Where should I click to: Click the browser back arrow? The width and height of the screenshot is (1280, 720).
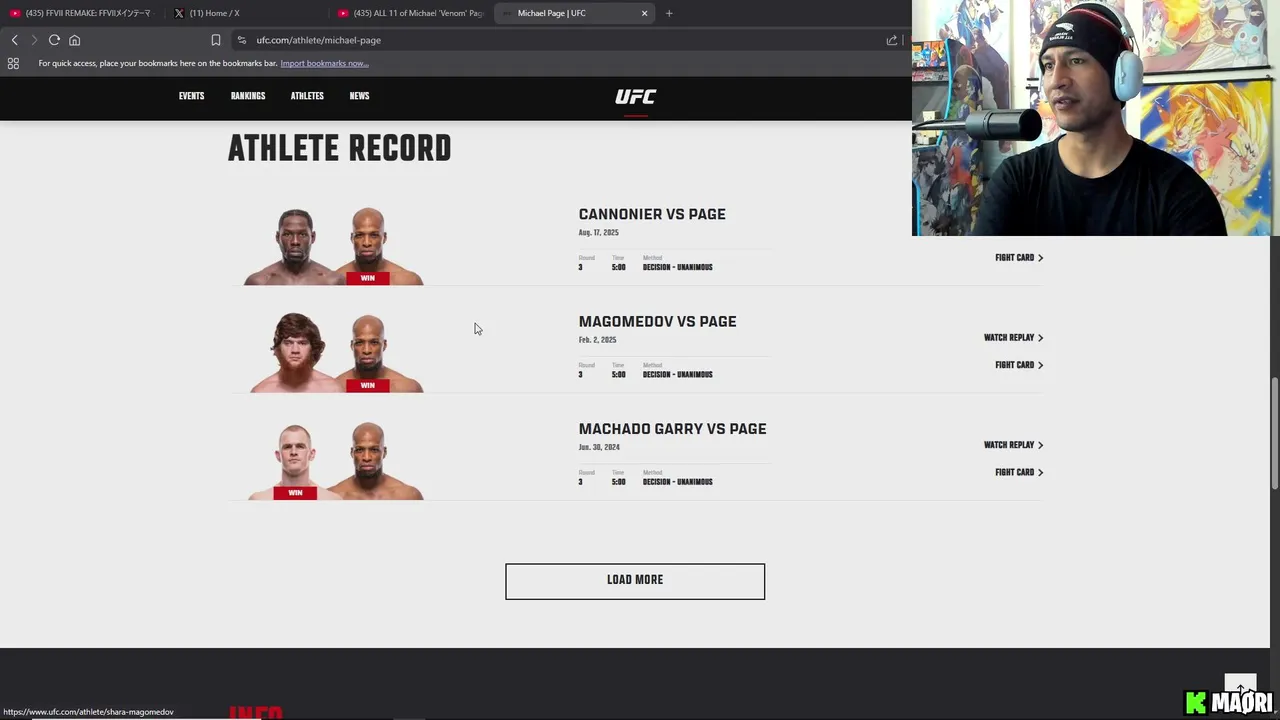(x=14, y=40)
